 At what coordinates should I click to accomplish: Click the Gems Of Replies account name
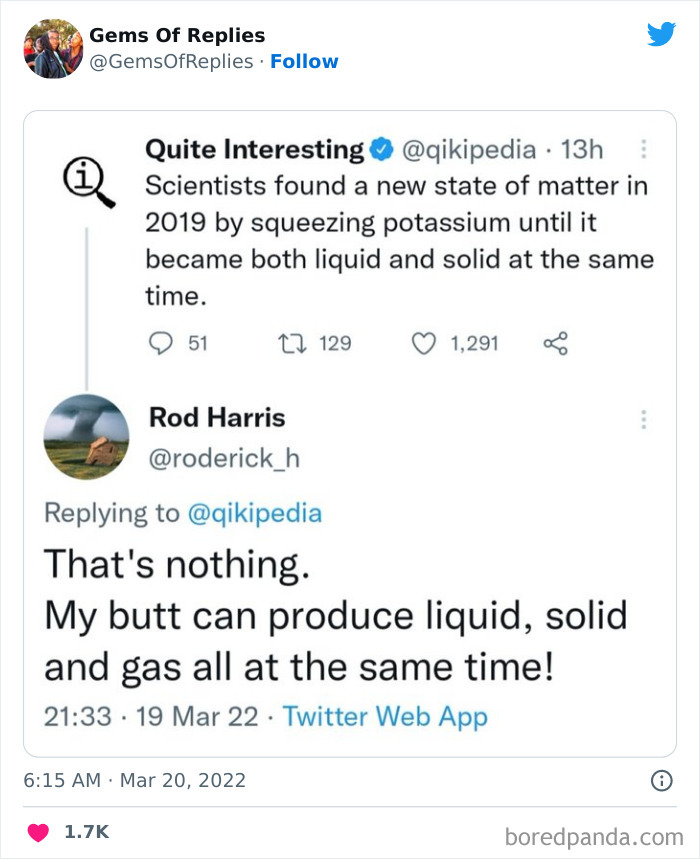tap(175, 34)
